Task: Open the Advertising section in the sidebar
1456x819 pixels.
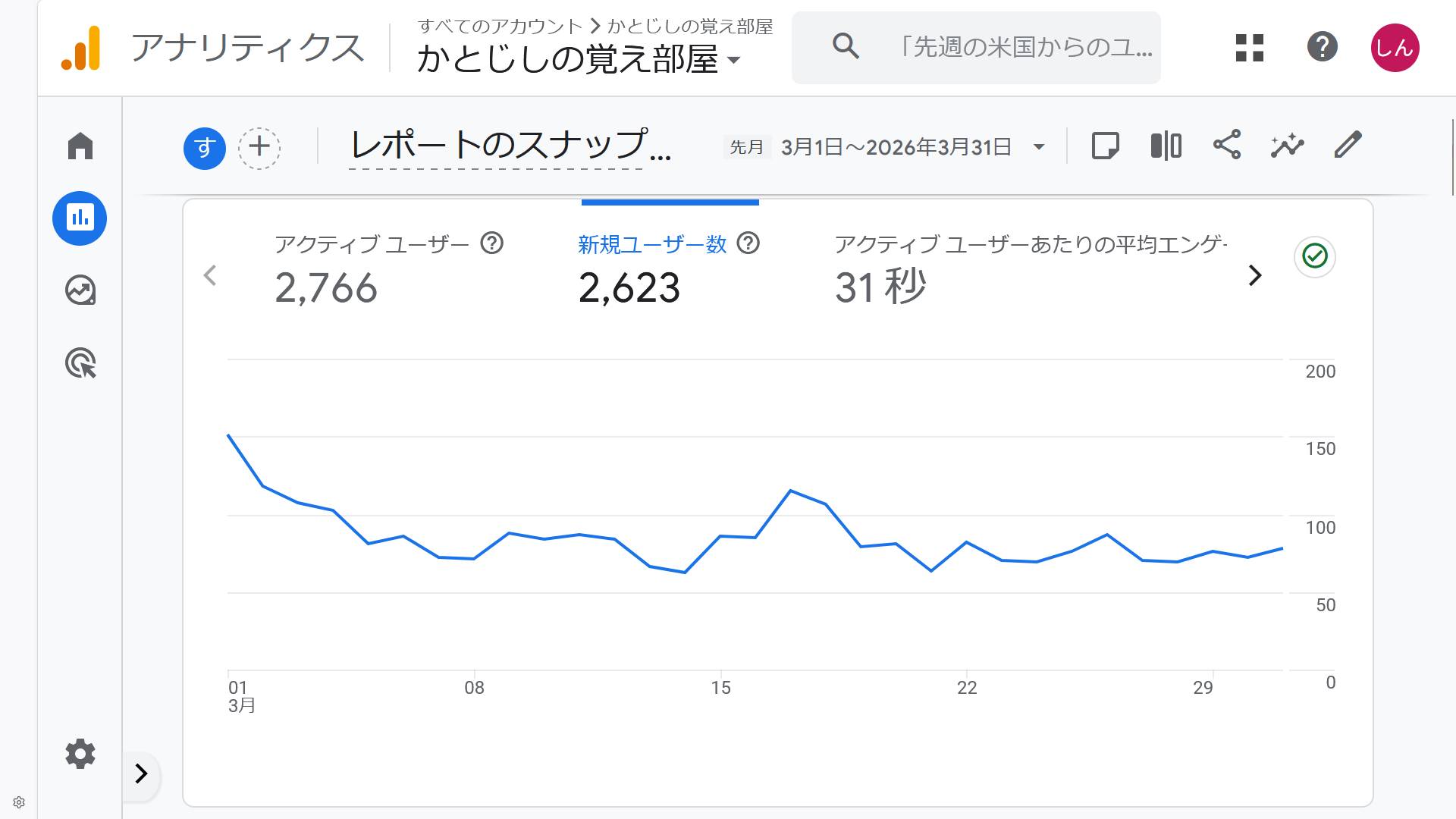Action: pos(80,364)
